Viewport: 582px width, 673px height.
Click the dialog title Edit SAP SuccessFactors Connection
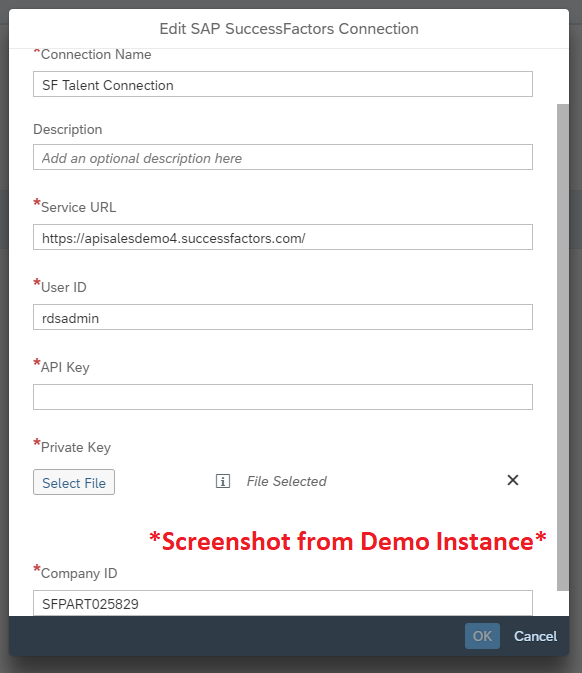[289, 29]
